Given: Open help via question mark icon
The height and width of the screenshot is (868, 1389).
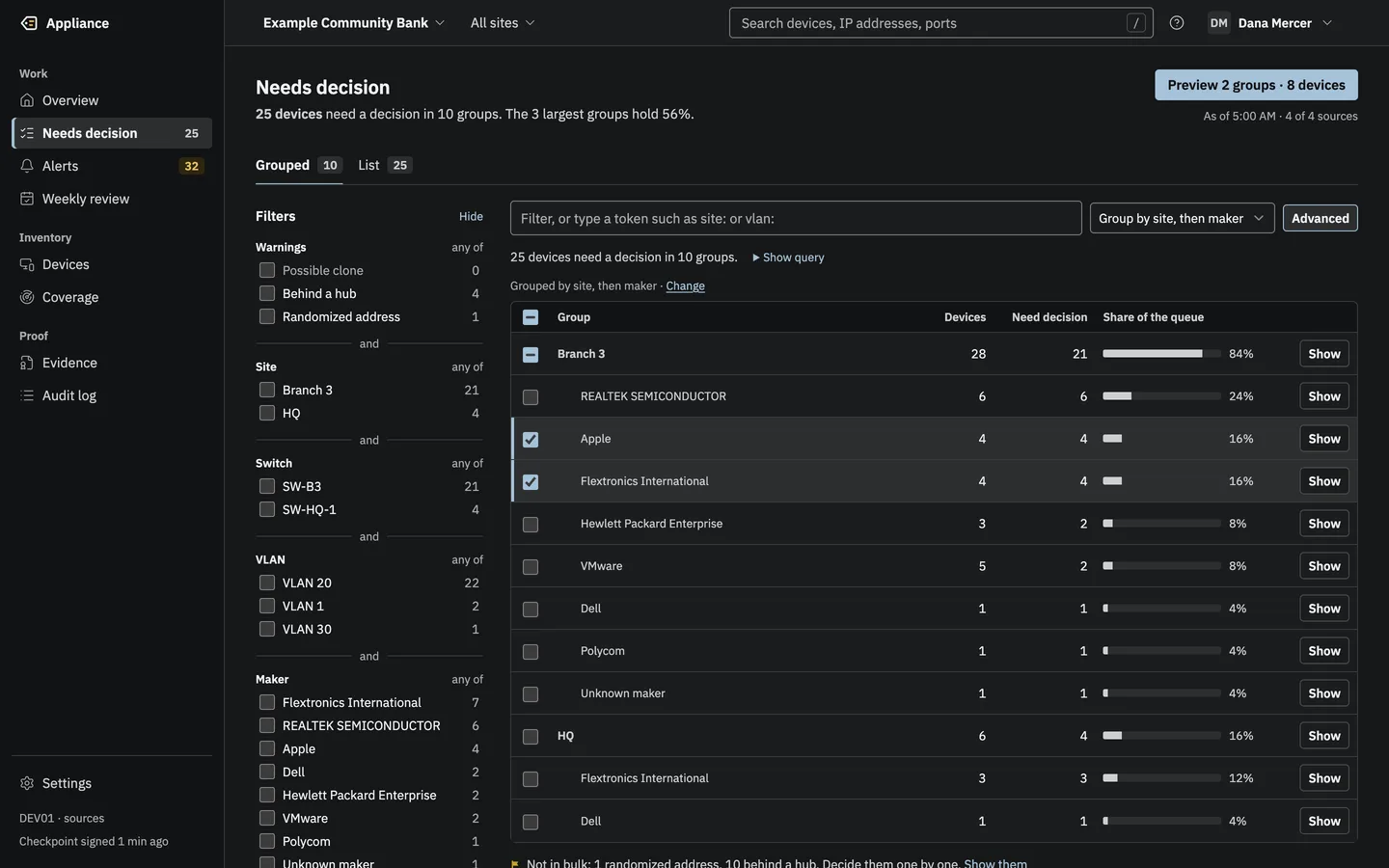Looking at the screenshot, I should tap(1177, 23).
